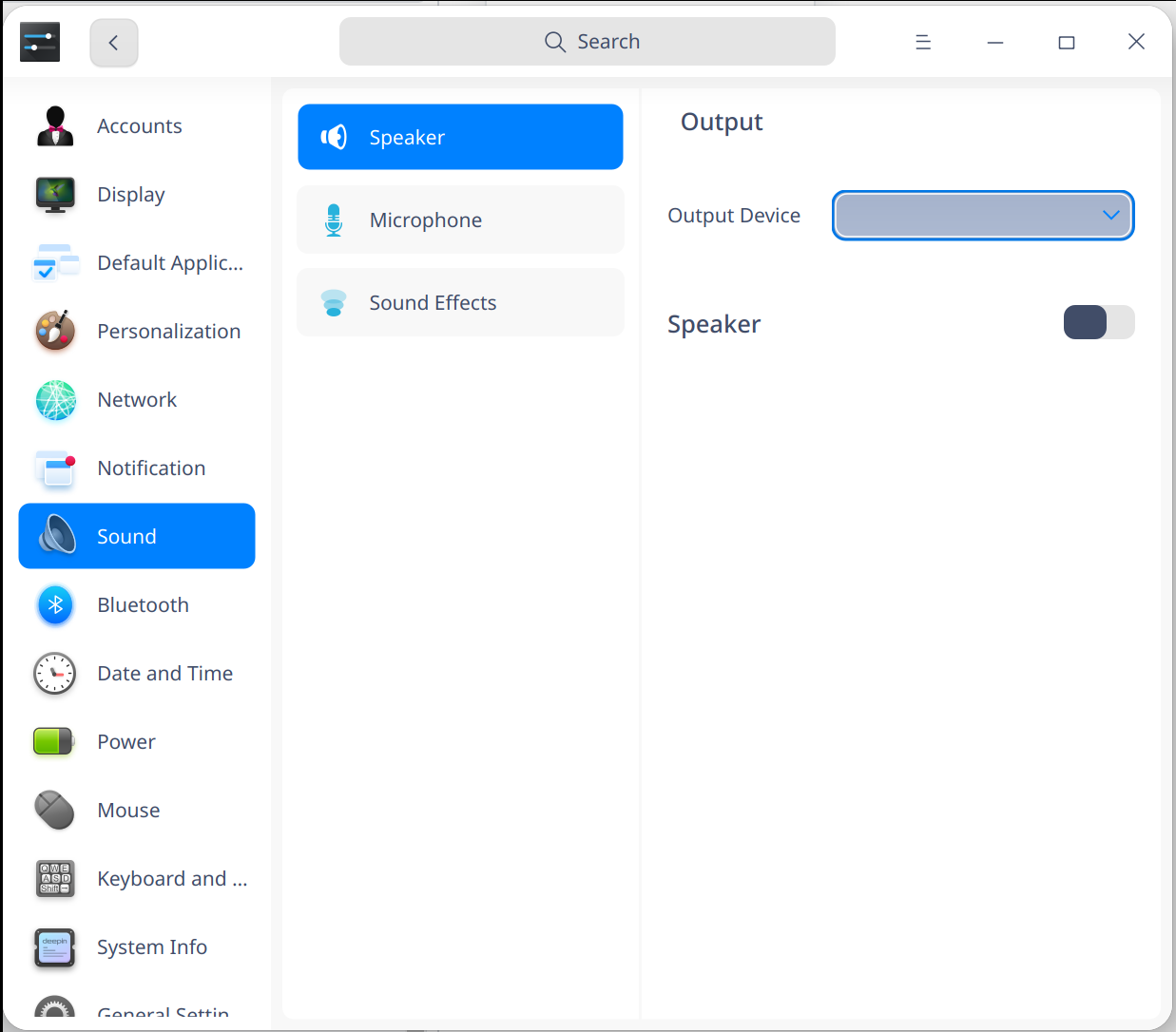Select the System Info icon

click(x=54, y=946)
